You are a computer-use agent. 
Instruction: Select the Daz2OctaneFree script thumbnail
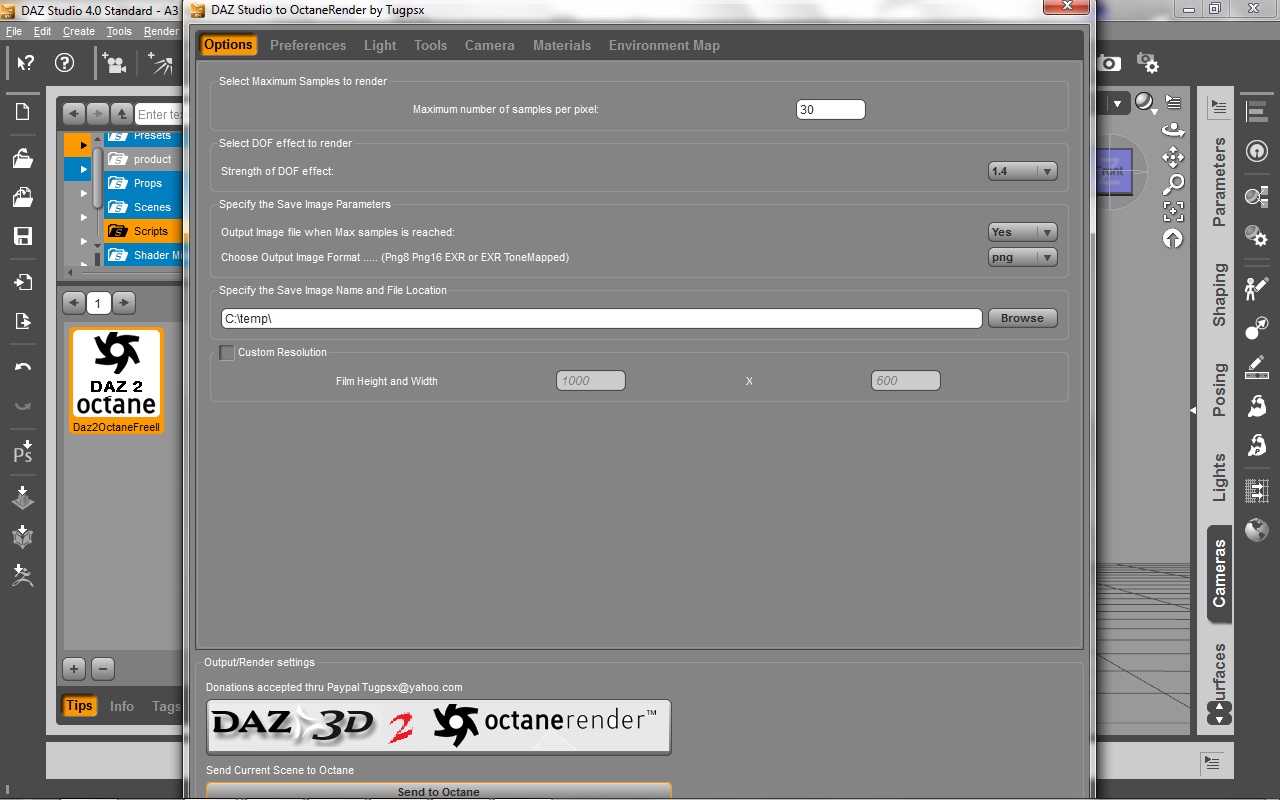[x=116, y=381]
